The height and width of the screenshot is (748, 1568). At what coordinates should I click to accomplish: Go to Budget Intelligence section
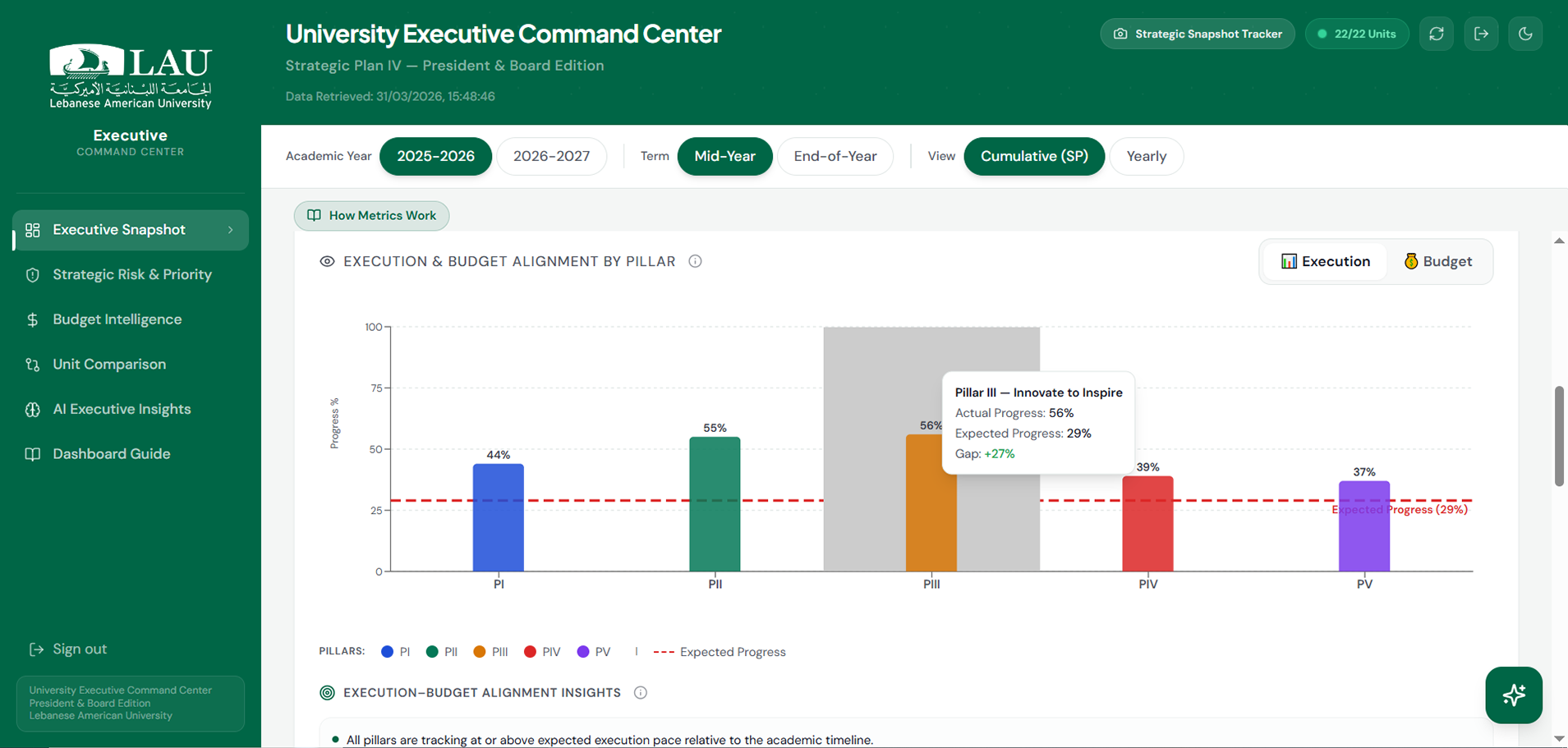coord(117,319)
